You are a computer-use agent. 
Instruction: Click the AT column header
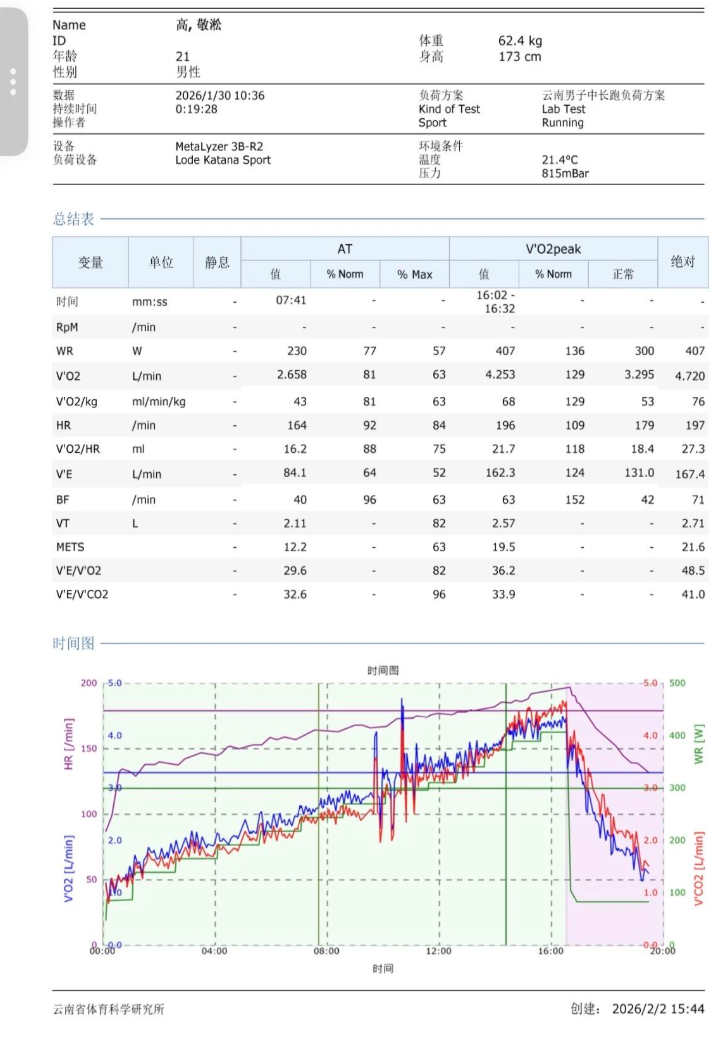pyautogui.click(x=345, y=249)
